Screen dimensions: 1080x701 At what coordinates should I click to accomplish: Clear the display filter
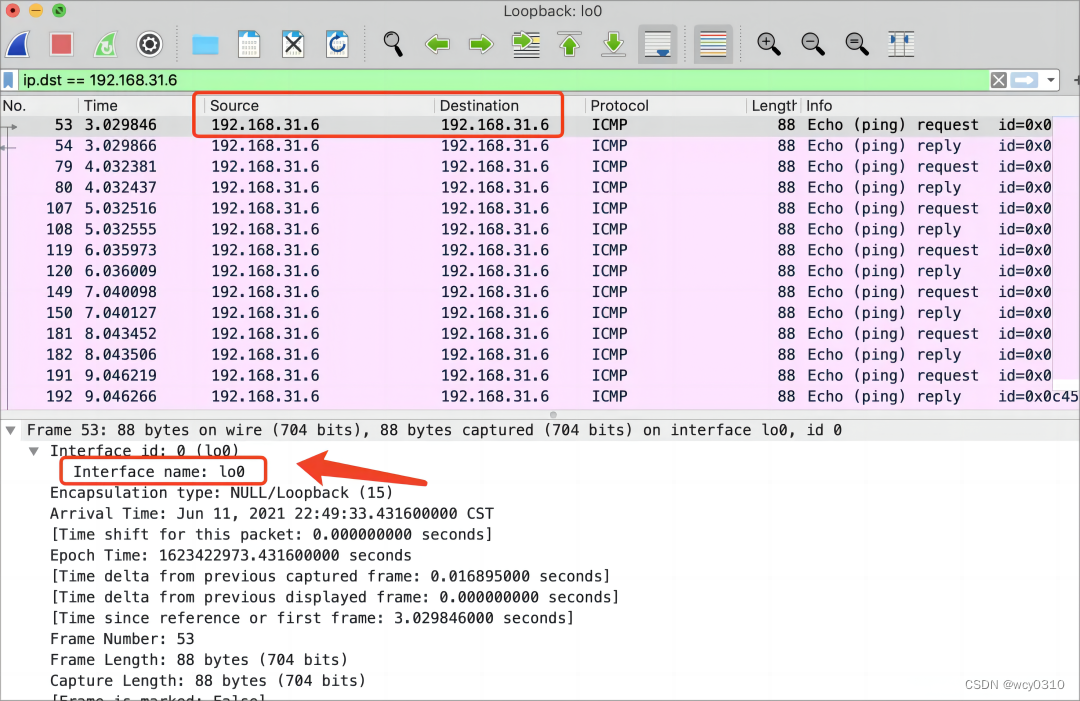[x=999, y=81]
